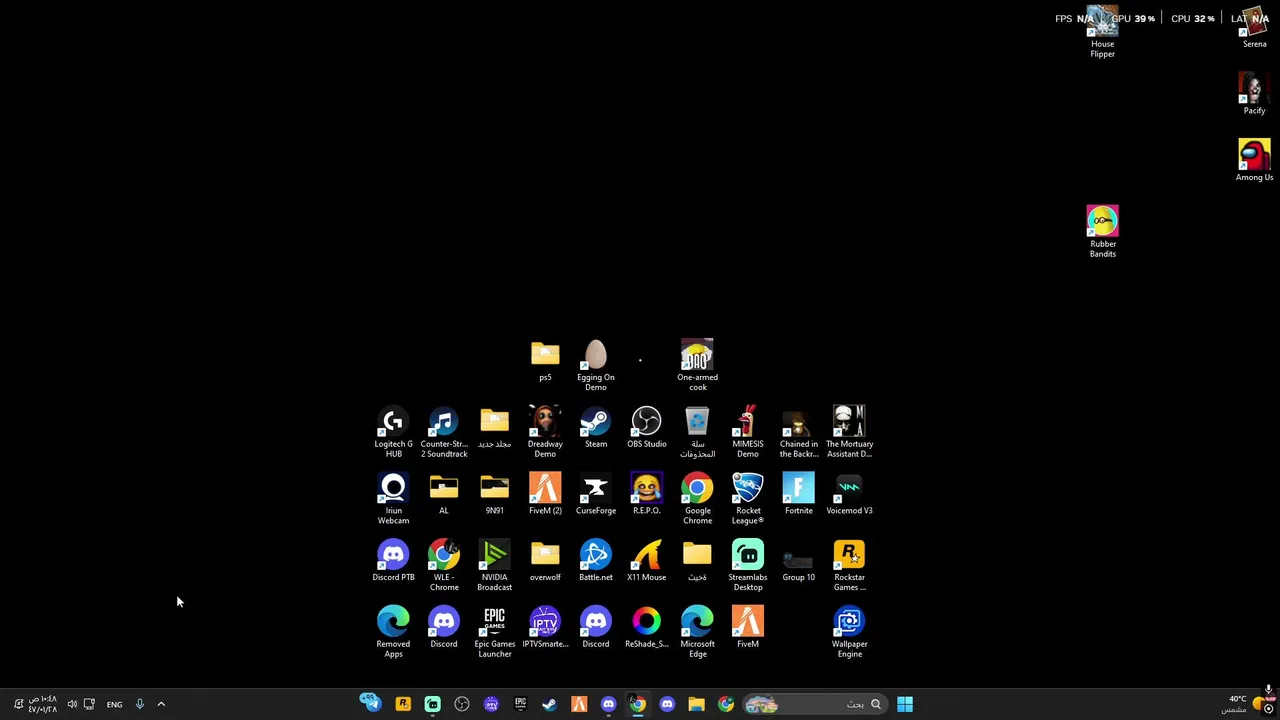Launch OBS Studio from the desktop
Image resolution: width=1280 pixels, height=720 pixels.
(x=646, y=428)
